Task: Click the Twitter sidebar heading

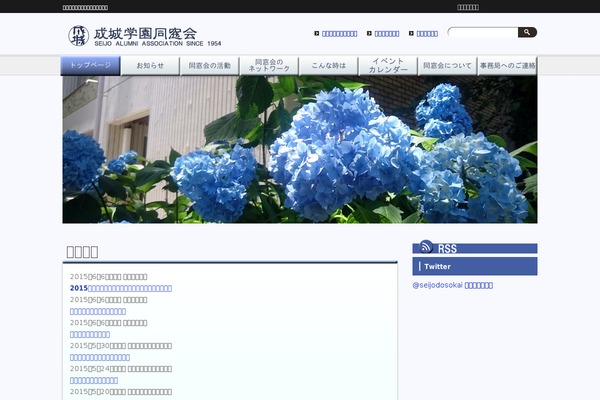Action: [474, 266]
